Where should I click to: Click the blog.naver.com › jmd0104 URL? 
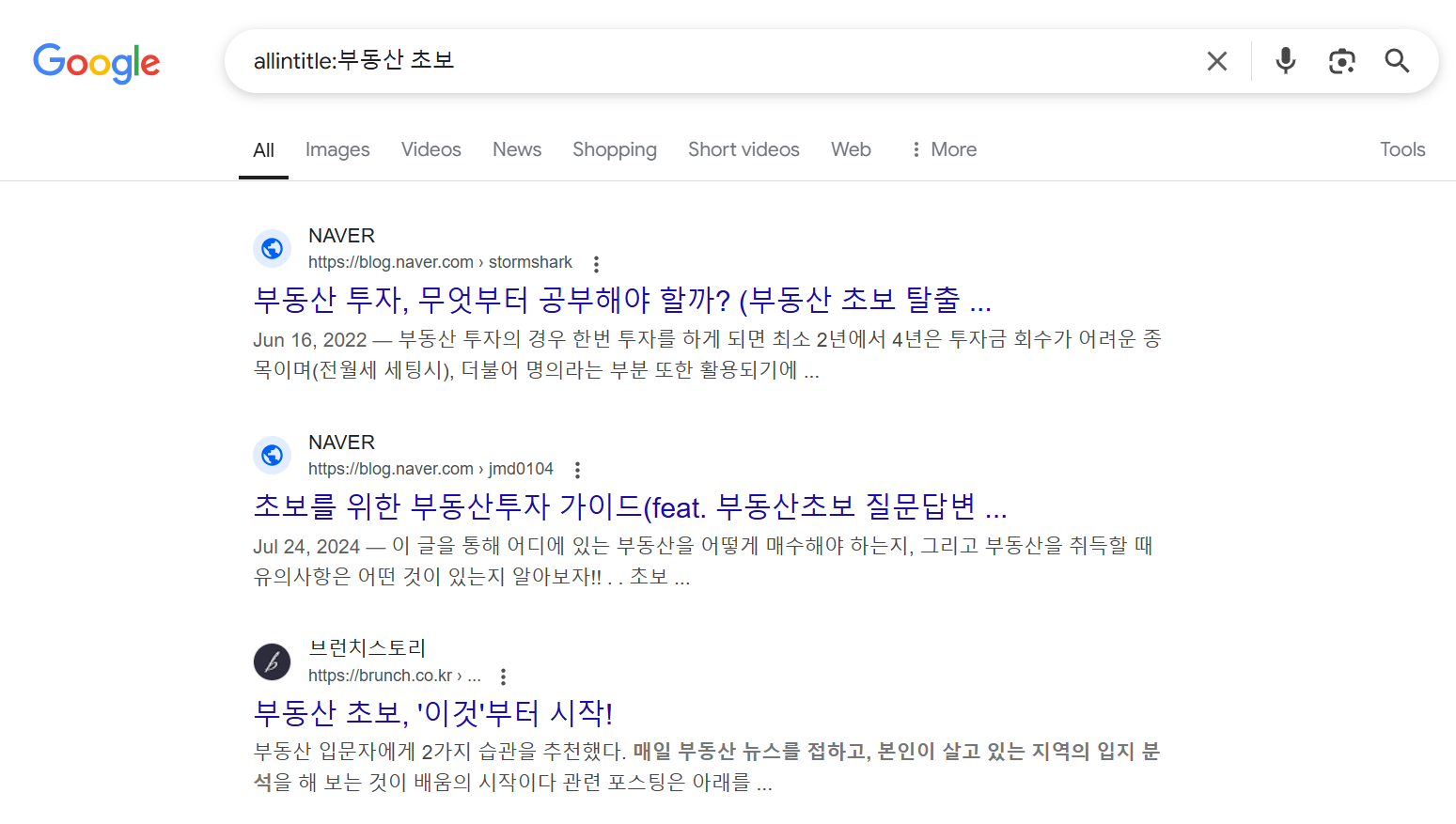[x=431, y=469]
